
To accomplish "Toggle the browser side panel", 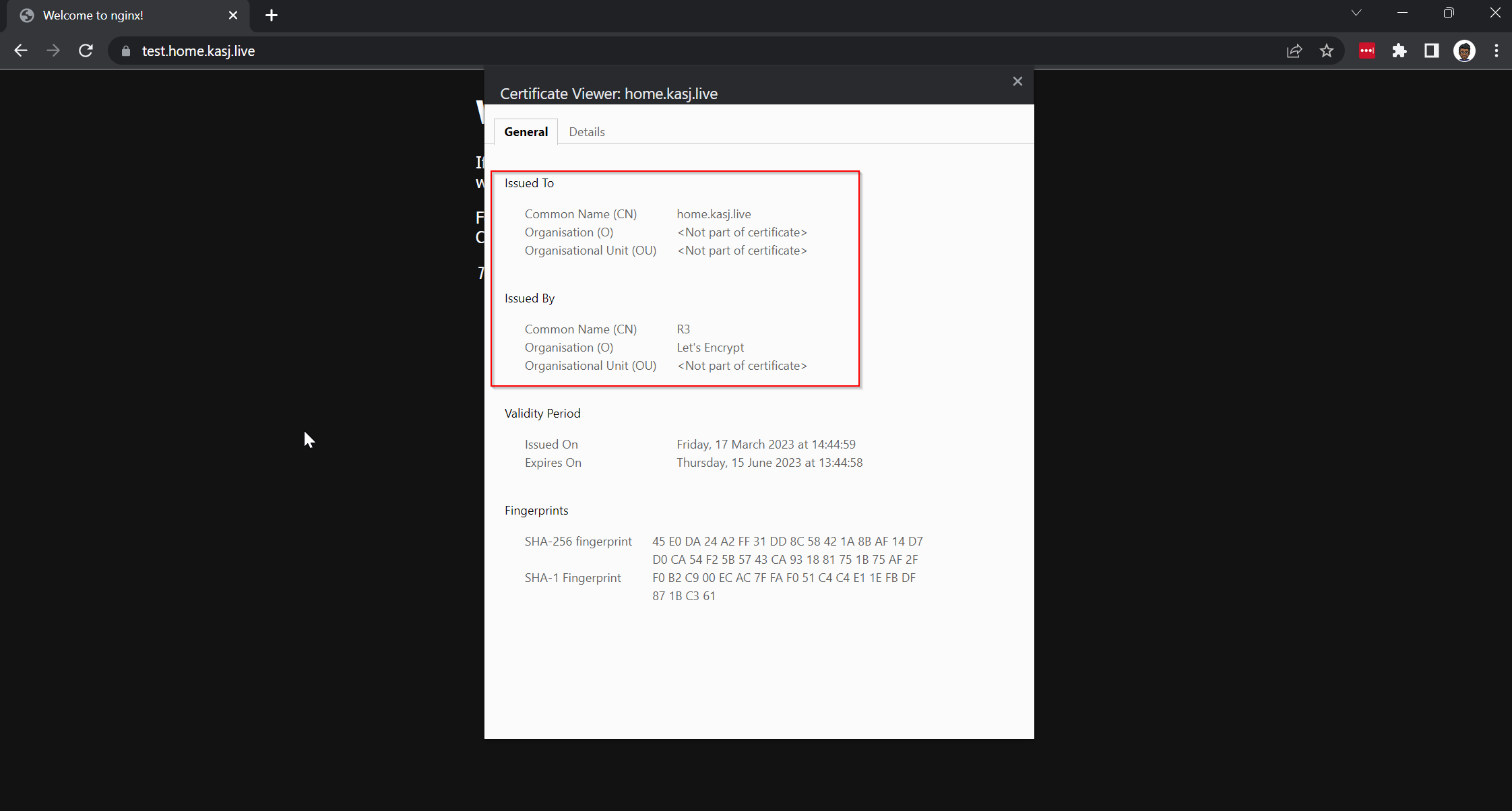I will pyautogui.click(x=1431, y=51).
